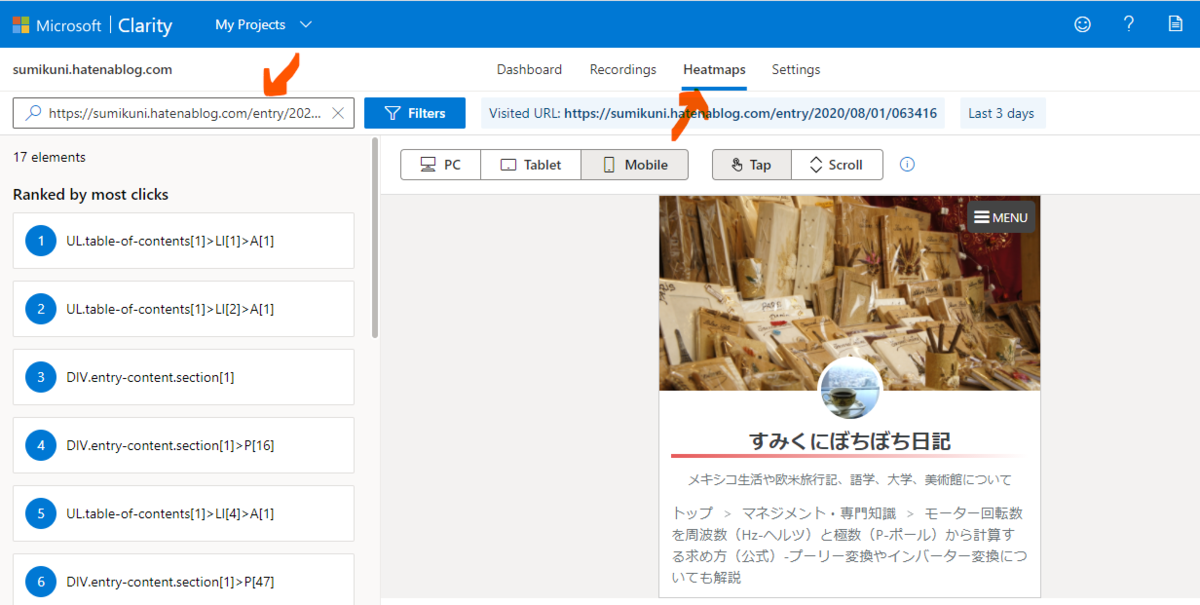Switch from Tap to Scroll heatmap

[837, 164]
